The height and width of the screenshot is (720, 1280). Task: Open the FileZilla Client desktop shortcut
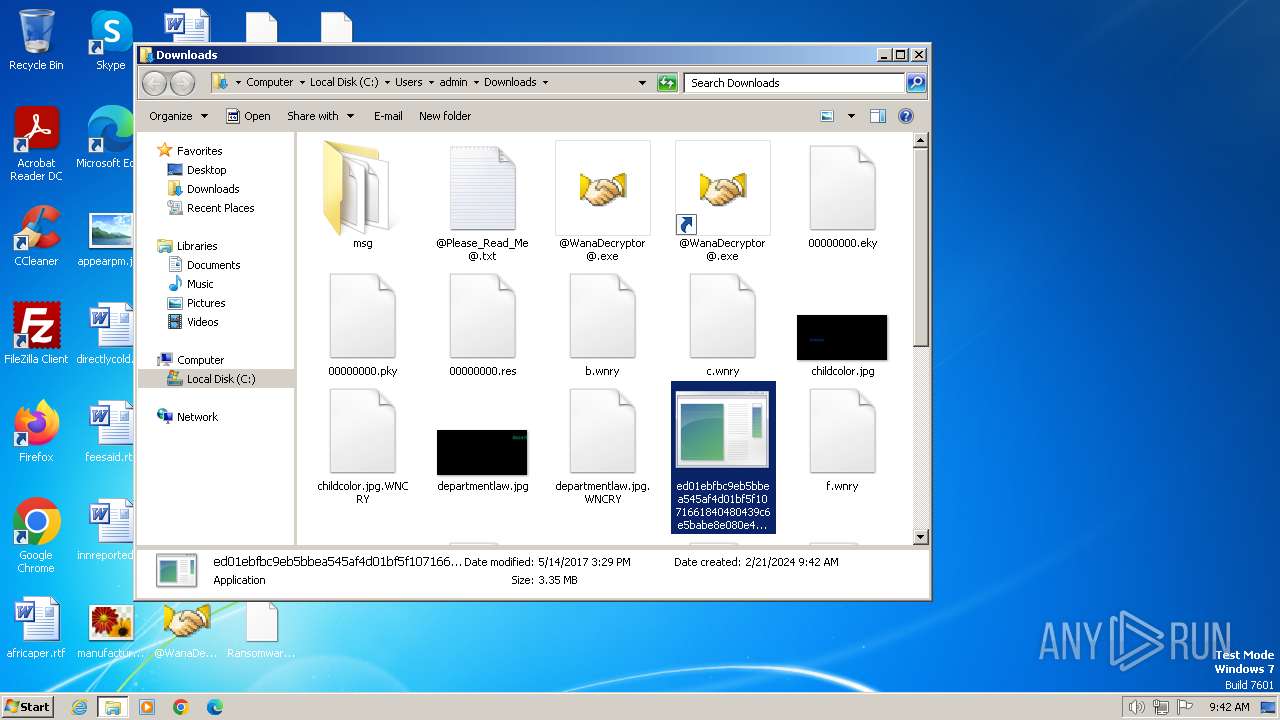click(36, 333)
